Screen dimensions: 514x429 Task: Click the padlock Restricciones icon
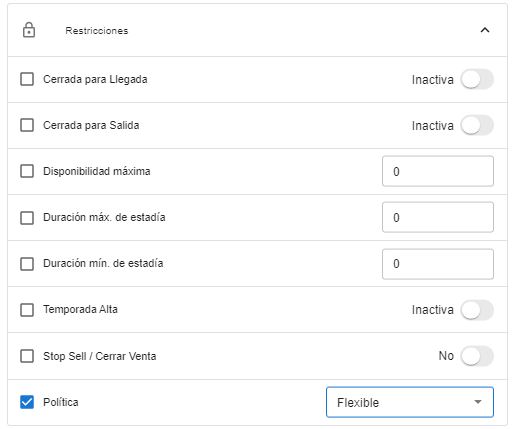click(x=29, y=30)
